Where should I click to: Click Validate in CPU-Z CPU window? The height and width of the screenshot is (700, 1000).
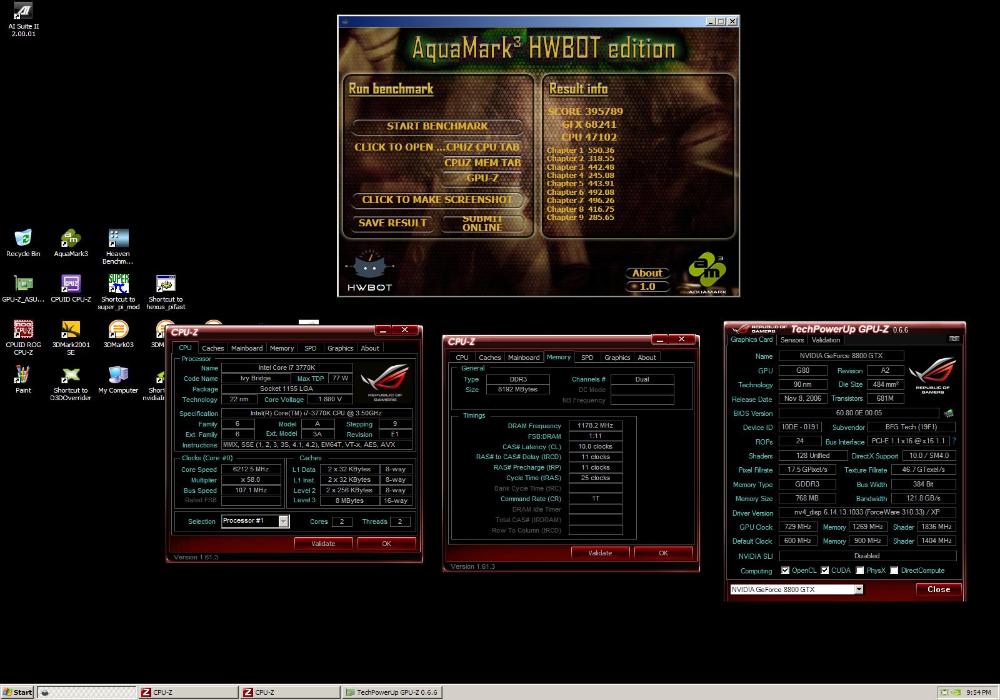click(x=323, y=544)
